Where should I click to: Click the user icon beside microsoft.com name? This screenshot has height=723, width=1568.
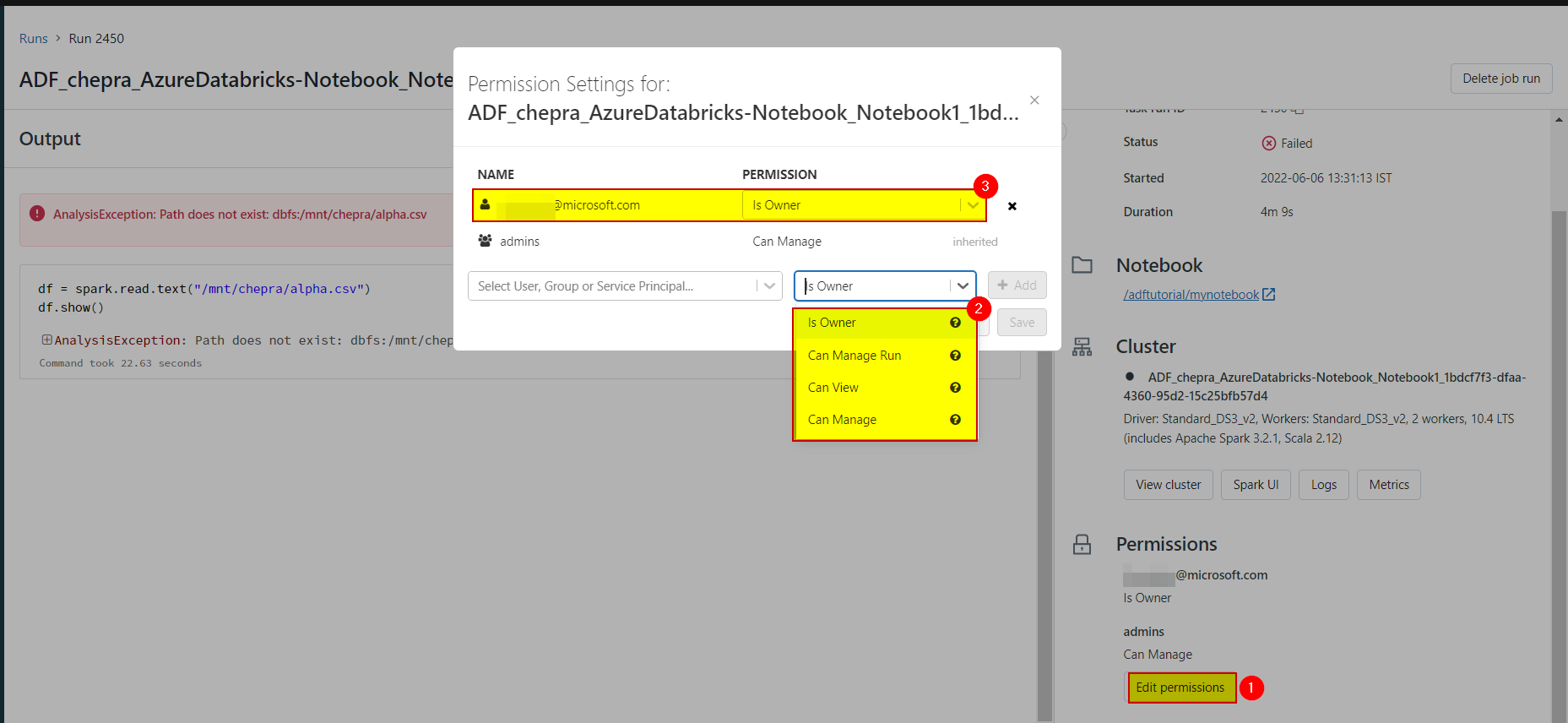pos(485,204)
